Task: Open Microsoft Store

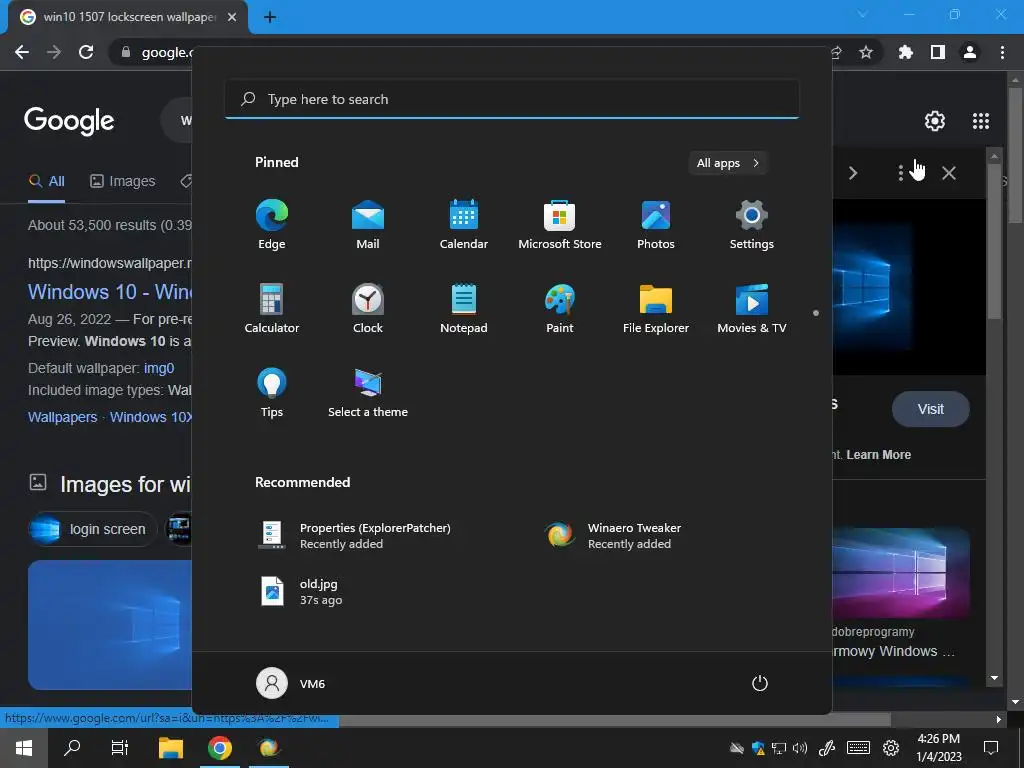Action: [560, 225]
